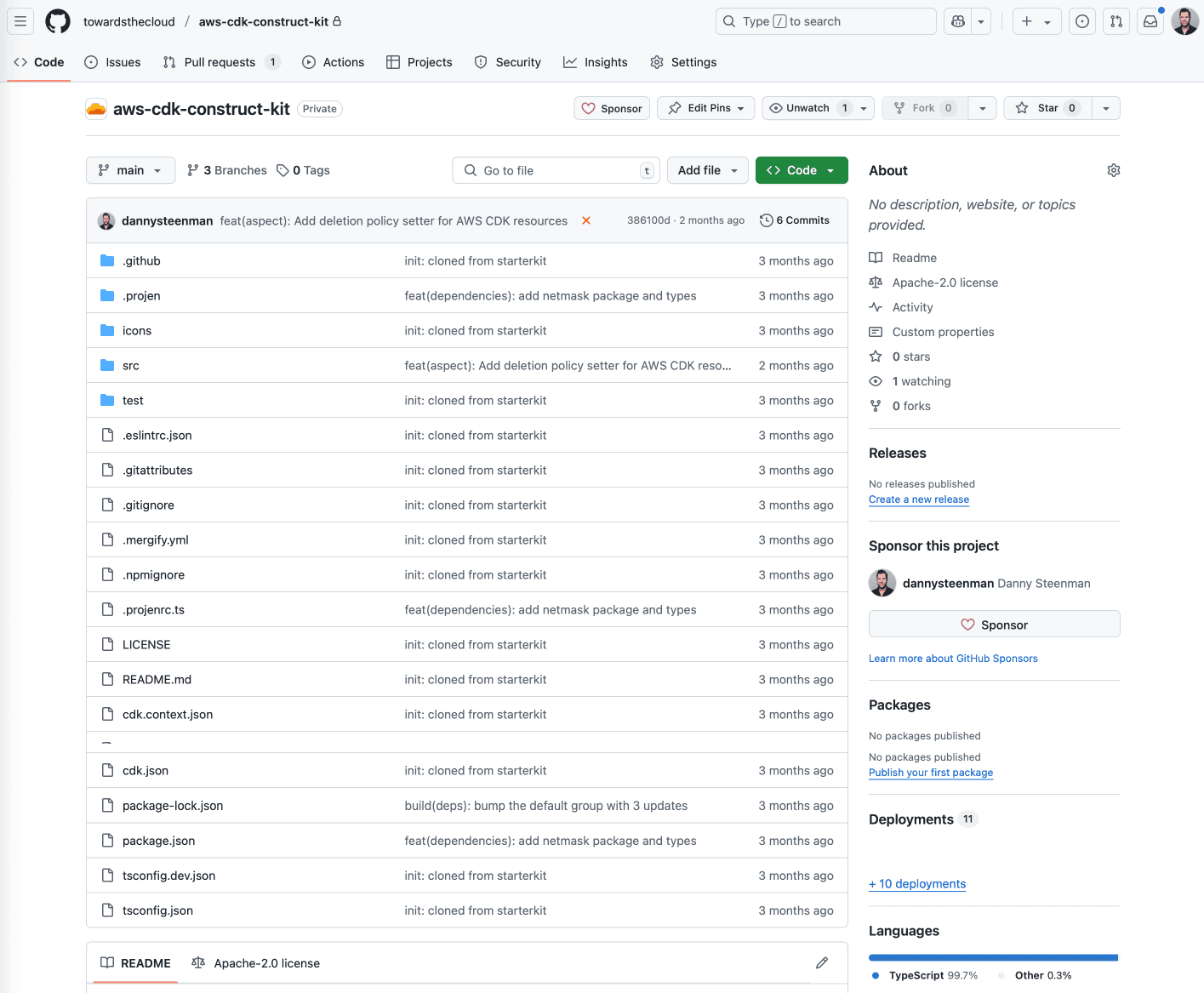Open the fork options dropdown arrow

[983, 108]
